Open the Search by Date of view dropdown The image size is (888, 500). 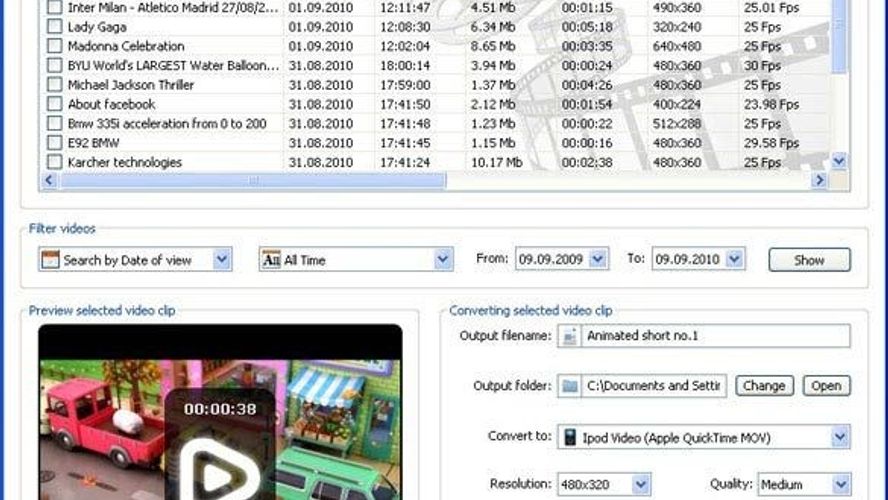222,259
